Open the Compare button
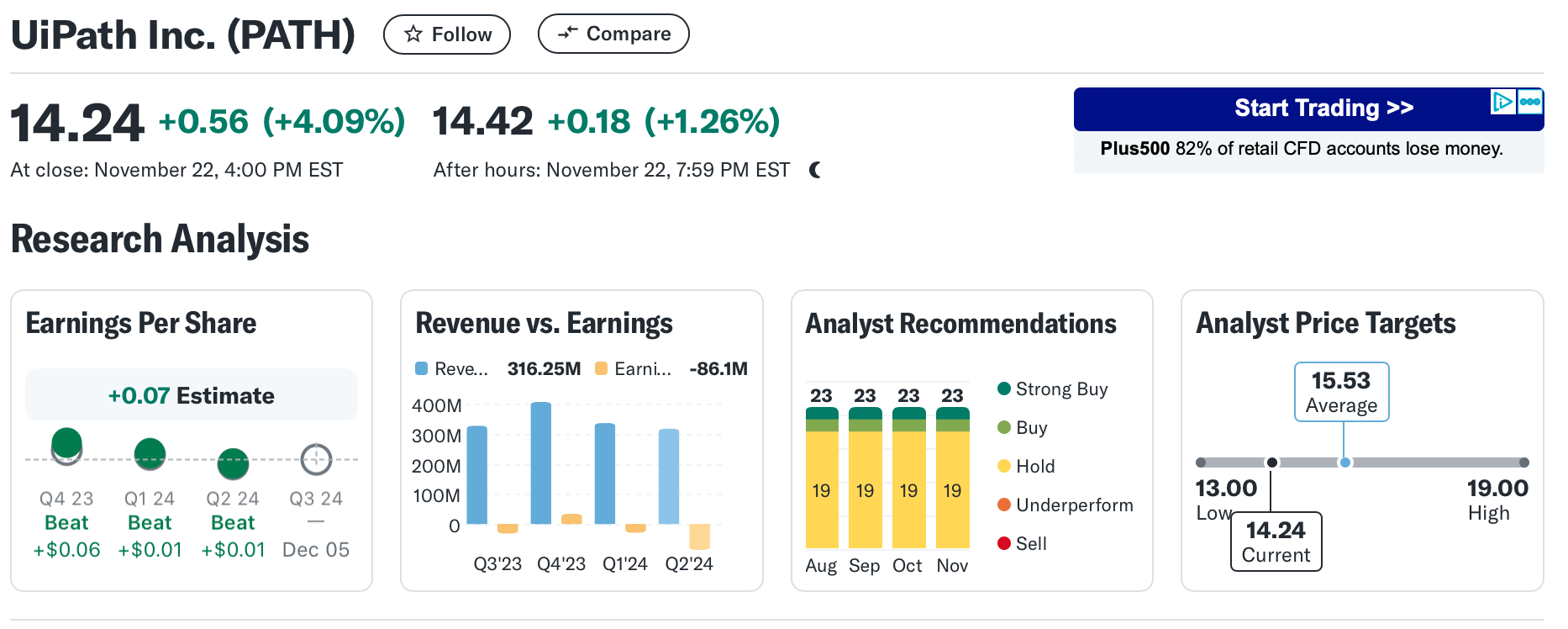 613,34
